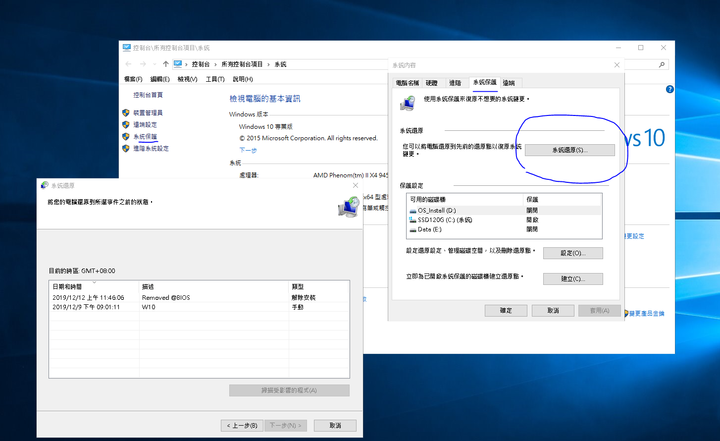Open the 檢視(V) menu
The image size is (720, 441).
coord(187,79)
